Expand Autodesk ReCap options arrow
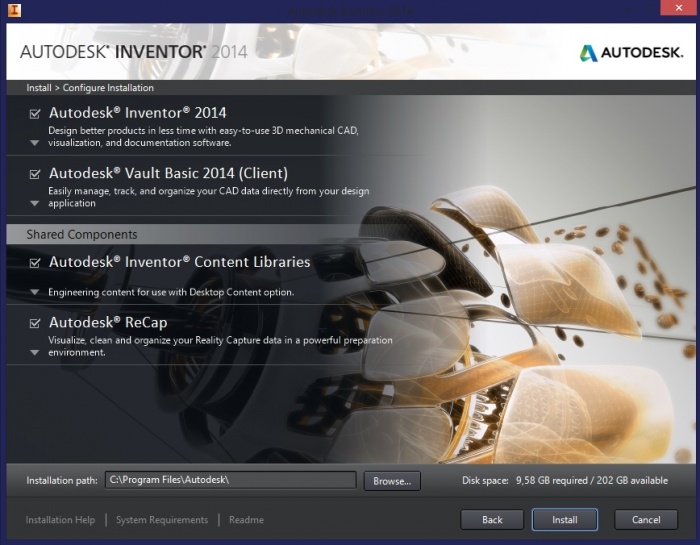This screenshot has height=545, width=700. (34, 353)
